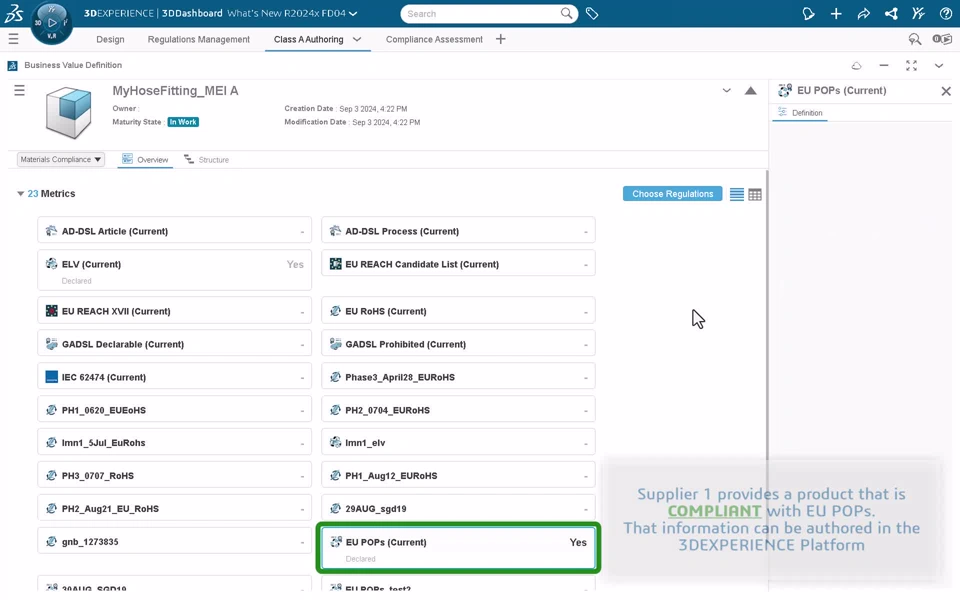This screenshot has width=960, height=600.
Task: Open the 3DS compass logo
Action: click(13, 13)
